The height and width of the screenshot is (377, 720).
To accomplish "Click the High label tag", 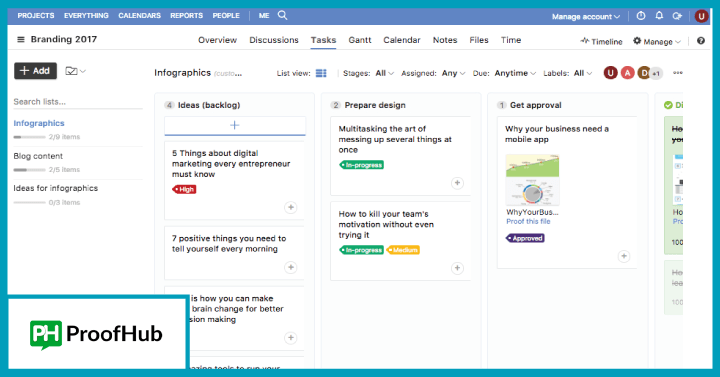I will click(184, 189).
